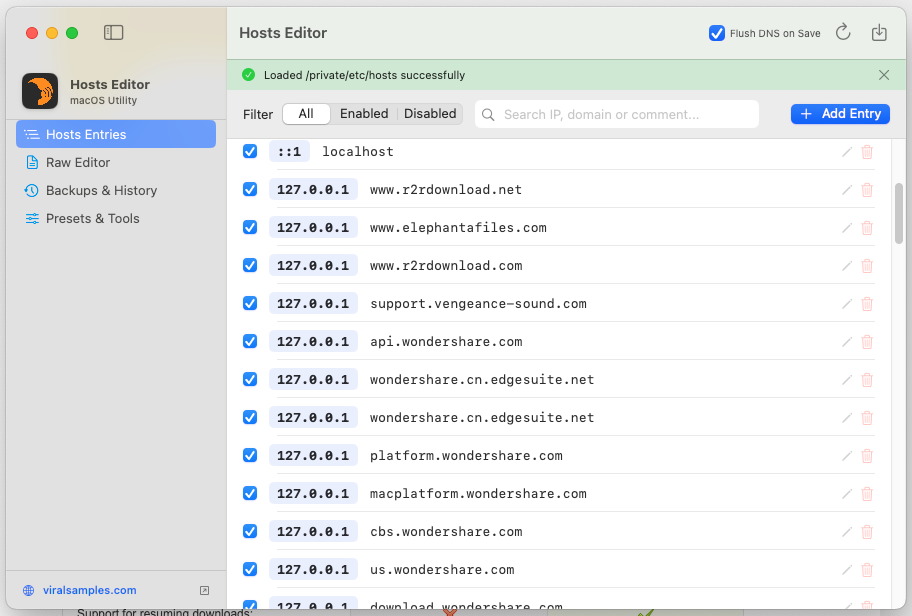912x616 pixels.
Task: Edit the us.wondershare.com entry
Action: click(x=847, y=570)
